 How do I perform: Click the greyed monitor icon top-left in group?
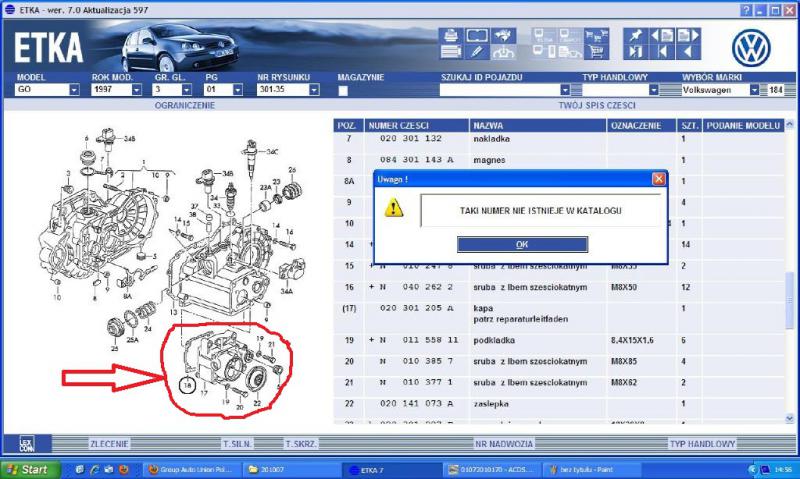coord(543,36)
